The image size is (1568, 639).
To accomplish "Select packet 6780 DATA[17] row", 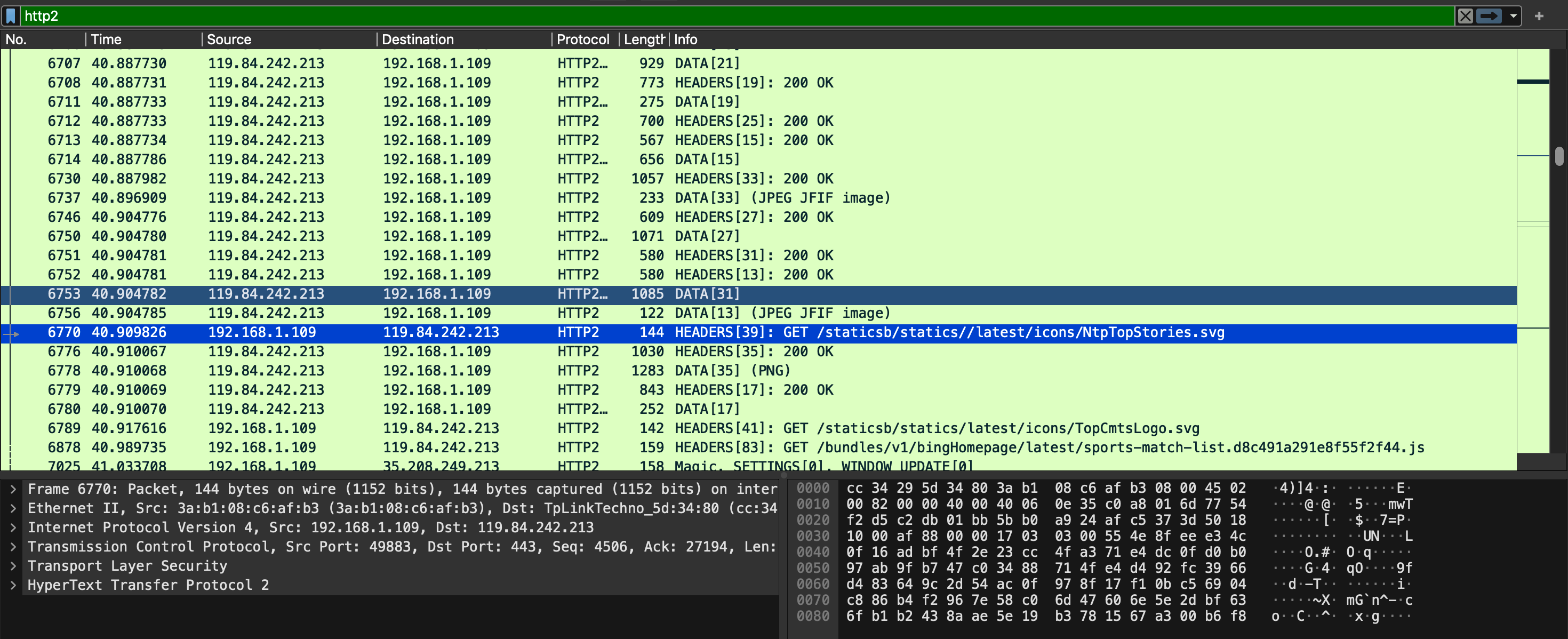I will (758, 409).
